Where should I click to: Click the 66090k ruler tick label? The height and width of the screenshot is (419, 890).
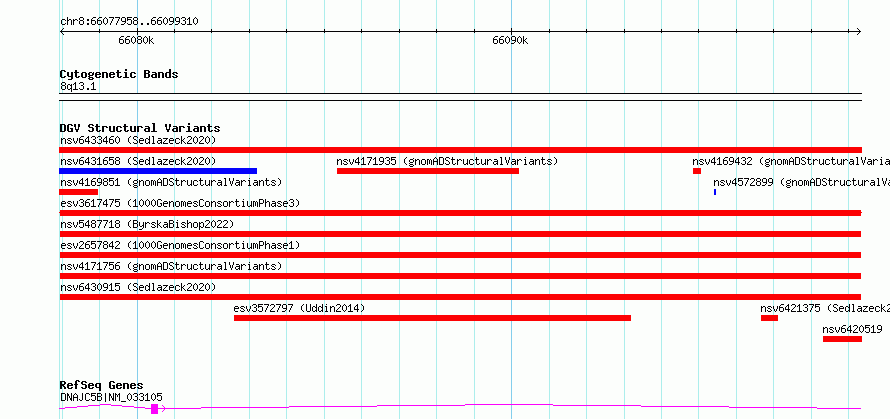pyautogui.click(x=510, y=41)
